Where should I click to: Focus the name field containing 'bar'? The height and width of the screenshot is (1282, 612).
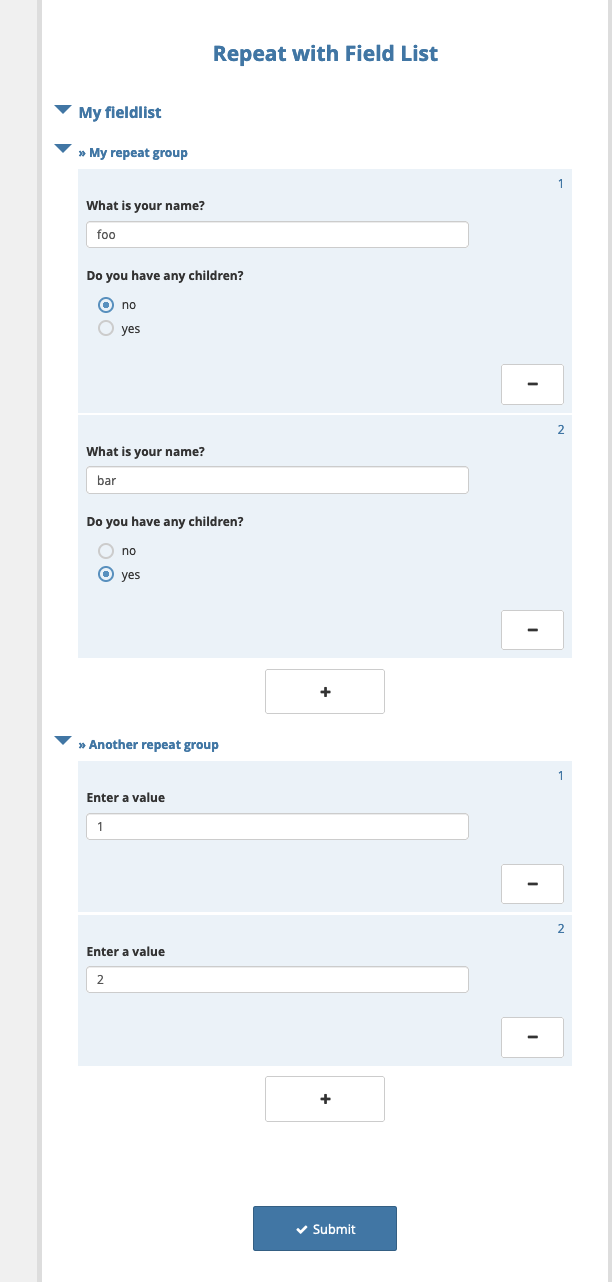click(x=277, y=481)
